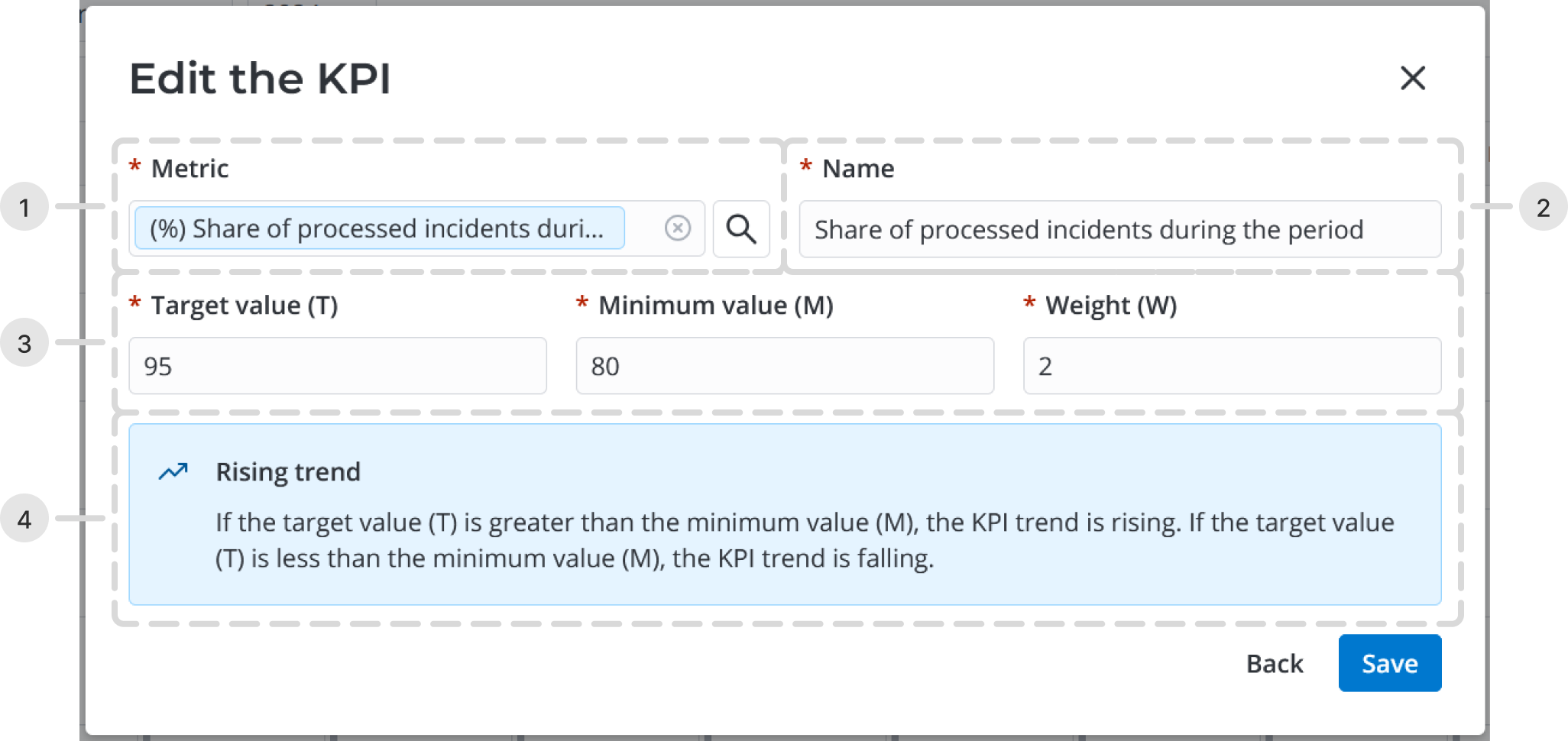
Task: Click the Save button
Action: 1389,663
